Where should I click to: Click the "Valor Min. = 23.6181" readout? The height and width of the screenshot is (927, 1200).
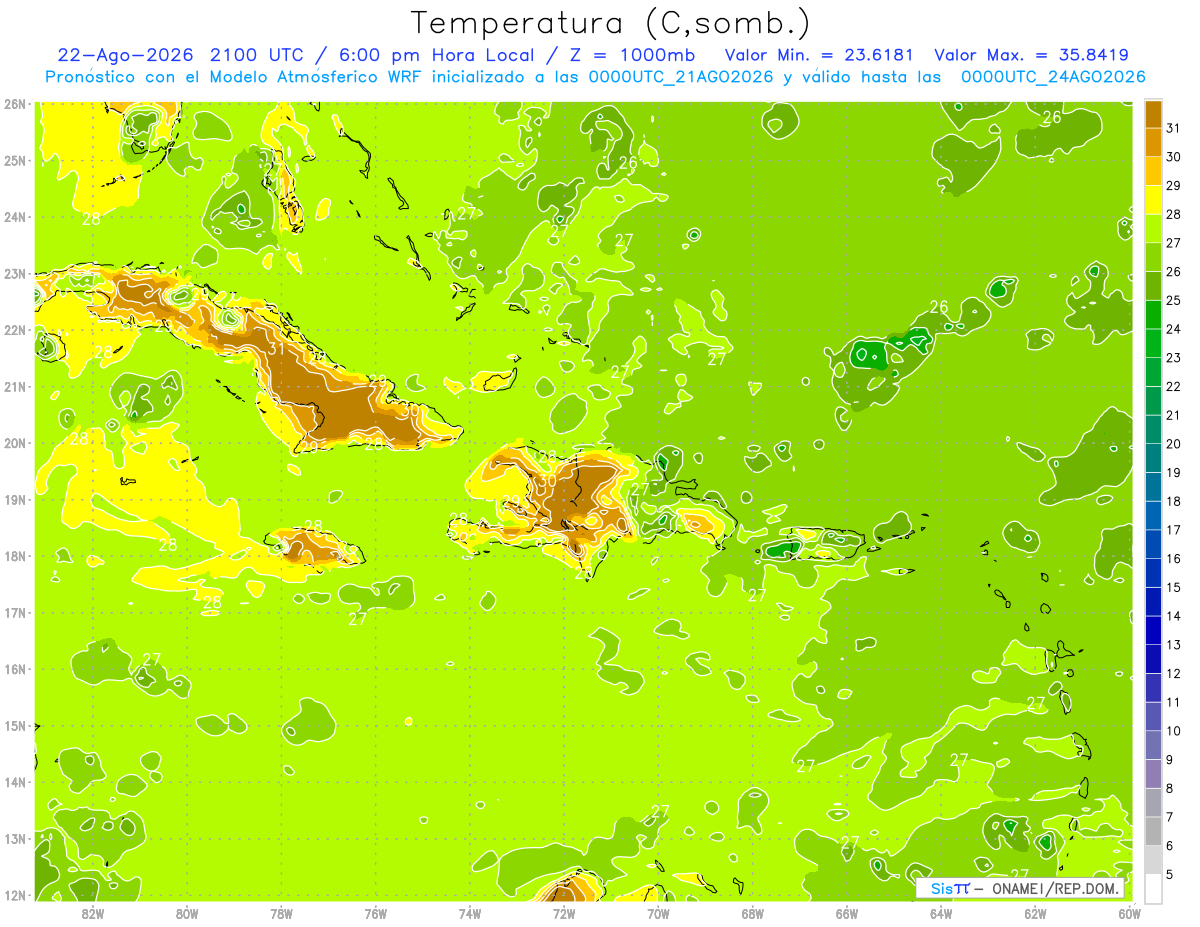[819, 55]
